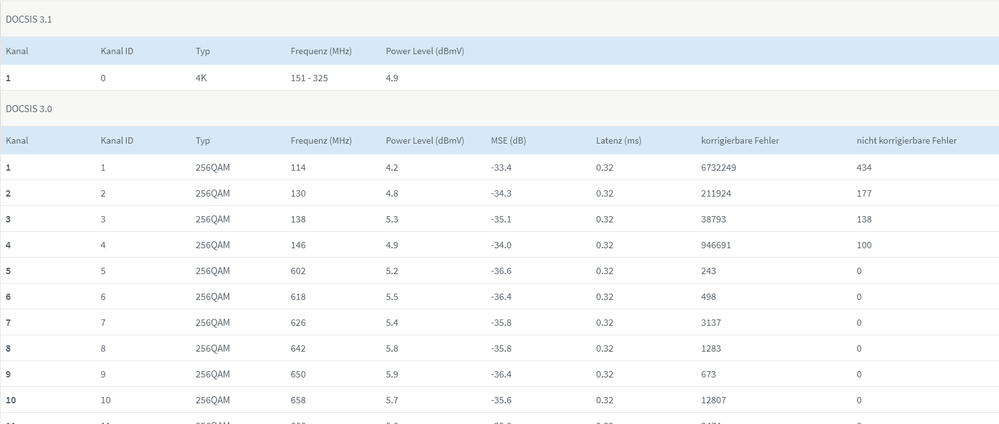The height and width of the screenshot is (424, 999).
Task: Click power level 5.7
Action: point(392,400)
